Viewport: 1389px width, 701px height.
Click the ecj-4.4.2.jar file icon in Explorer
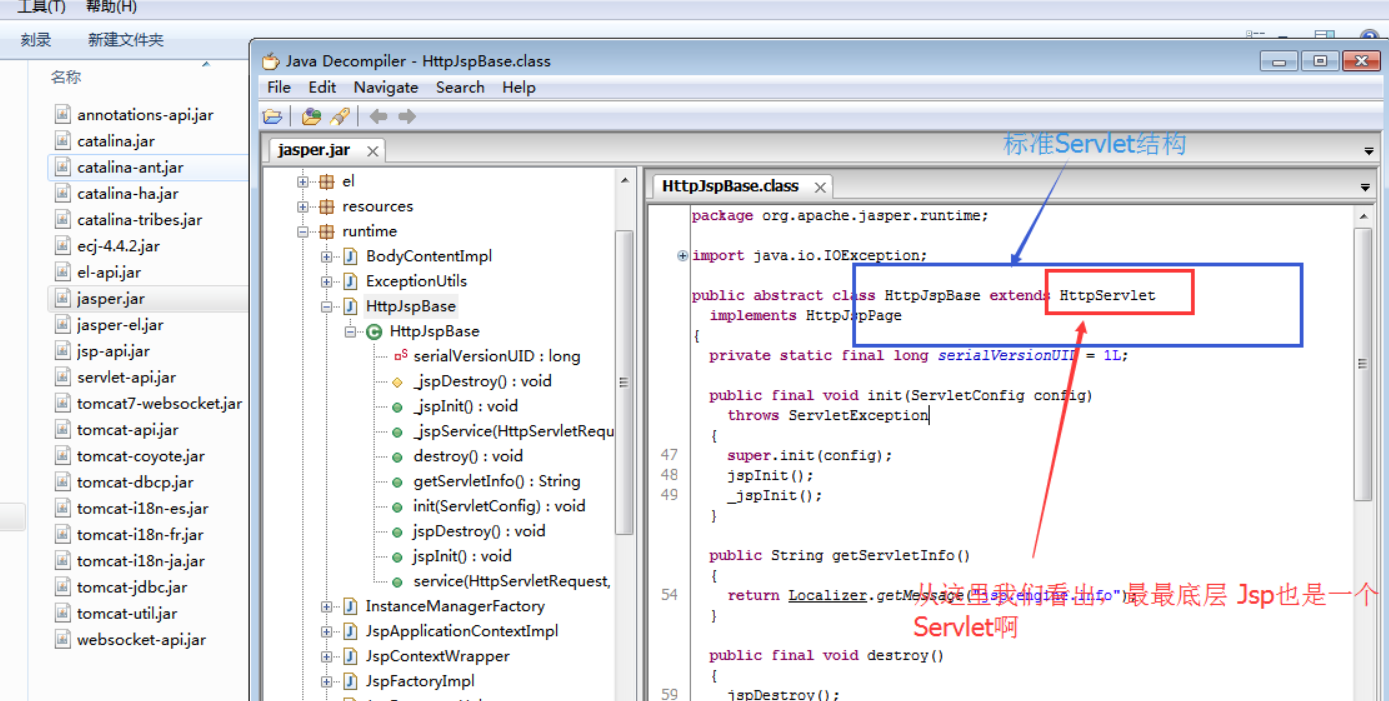(x=63, y=245)
